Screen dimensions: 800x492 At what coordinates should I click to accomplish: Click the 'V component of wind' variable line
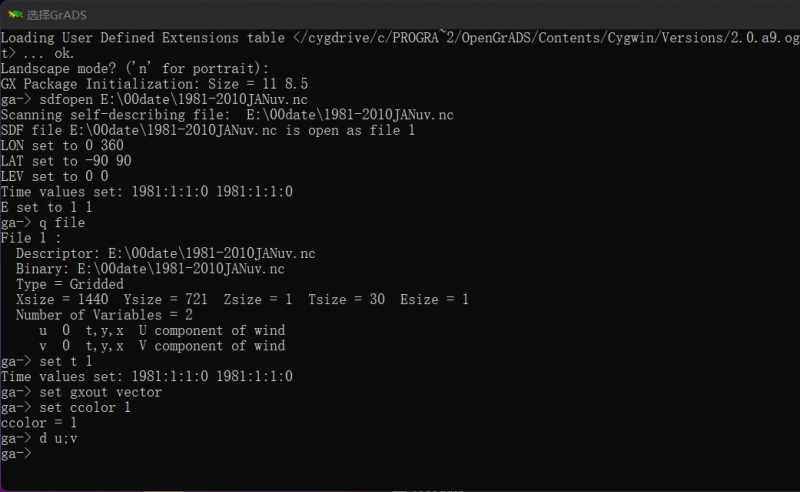(x=161, y=346)
